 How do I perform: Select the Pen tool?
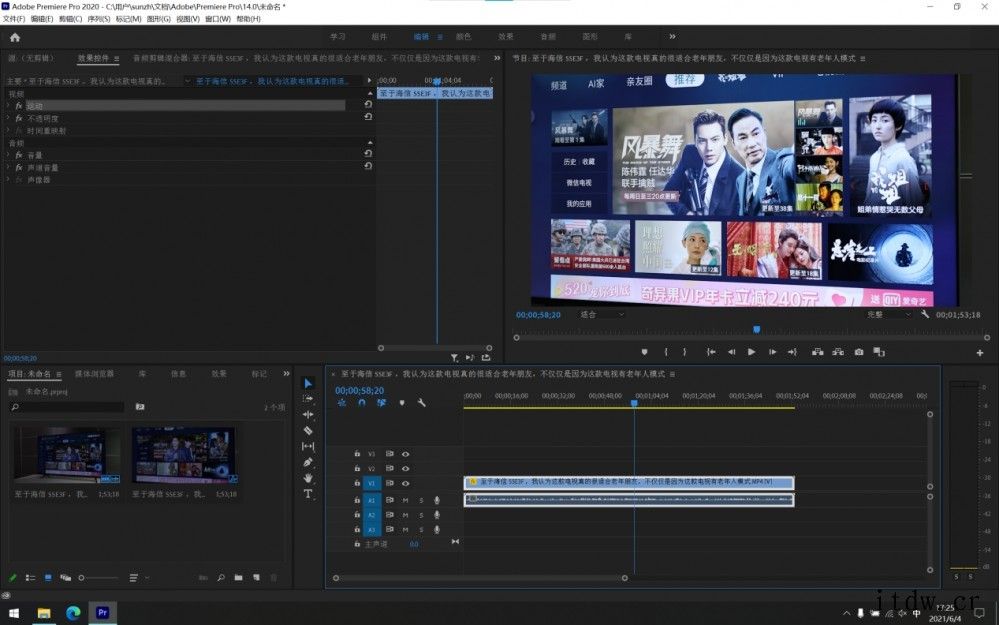[x=308, y=463]
